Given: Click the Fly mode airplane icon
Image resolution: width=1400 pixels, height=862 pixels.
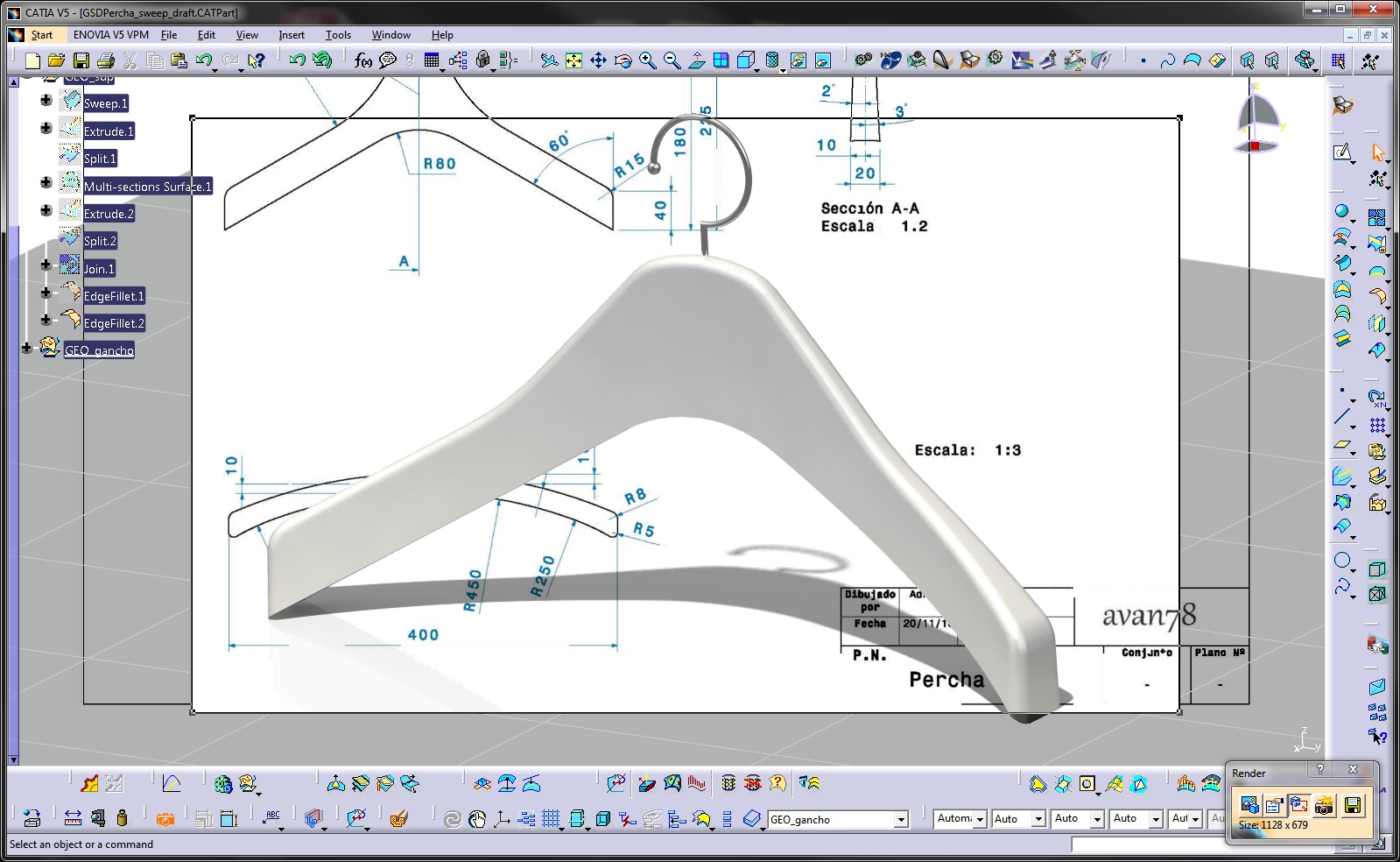Looking at the screenshot, I should click(549, 60).
